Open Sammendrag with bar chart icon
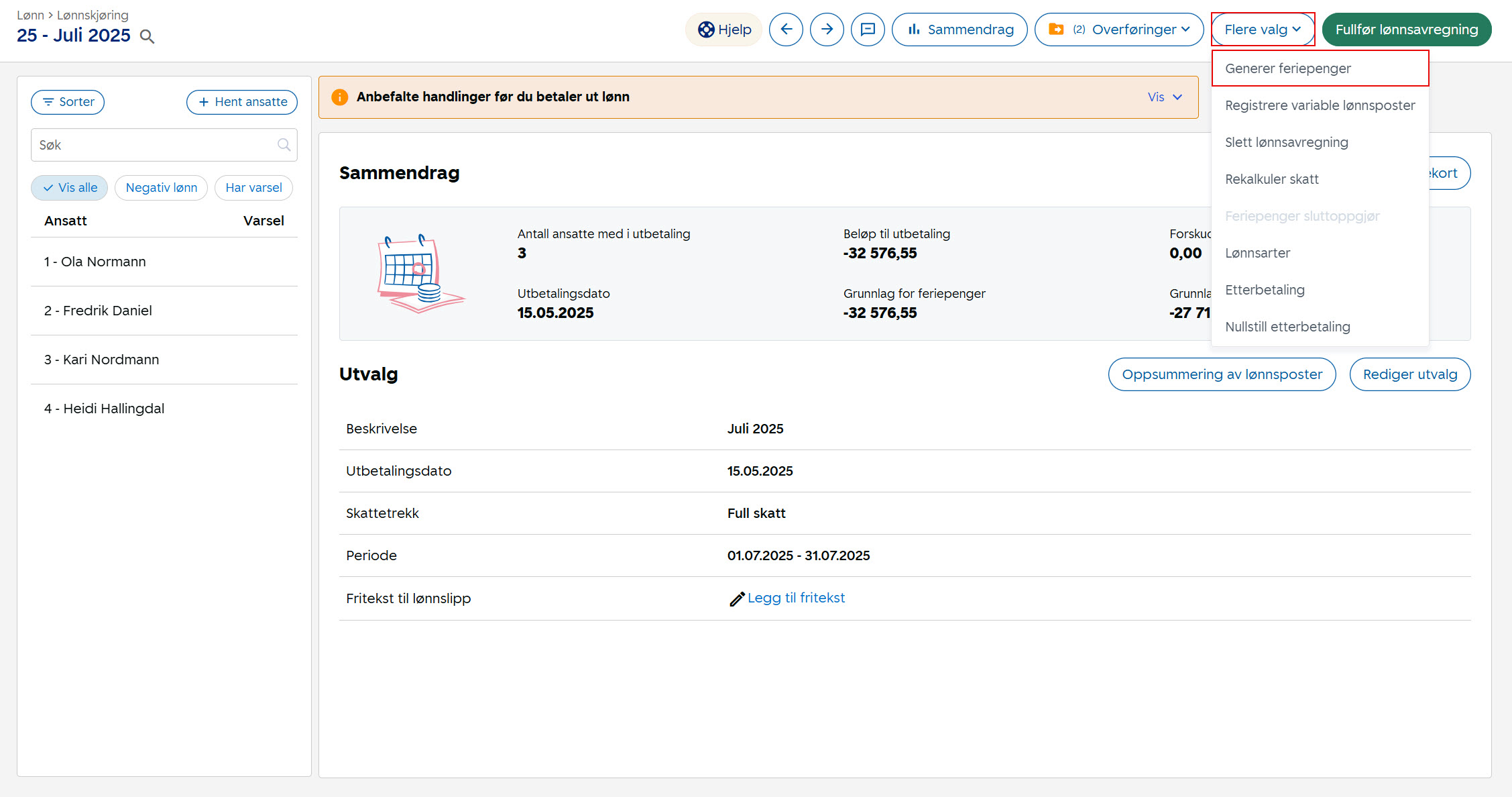 tap(959, 30)
